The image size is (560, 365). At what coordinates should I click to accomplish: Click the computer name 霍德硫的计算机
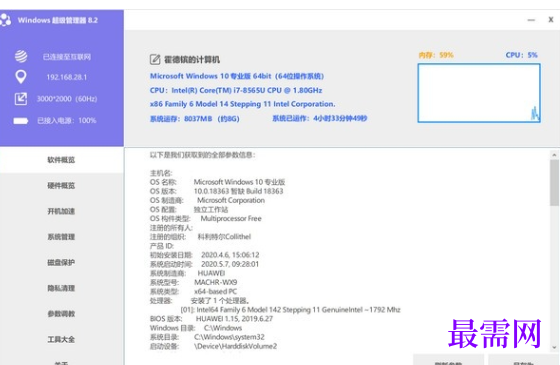pyautogui.click(x=192, y=60)
